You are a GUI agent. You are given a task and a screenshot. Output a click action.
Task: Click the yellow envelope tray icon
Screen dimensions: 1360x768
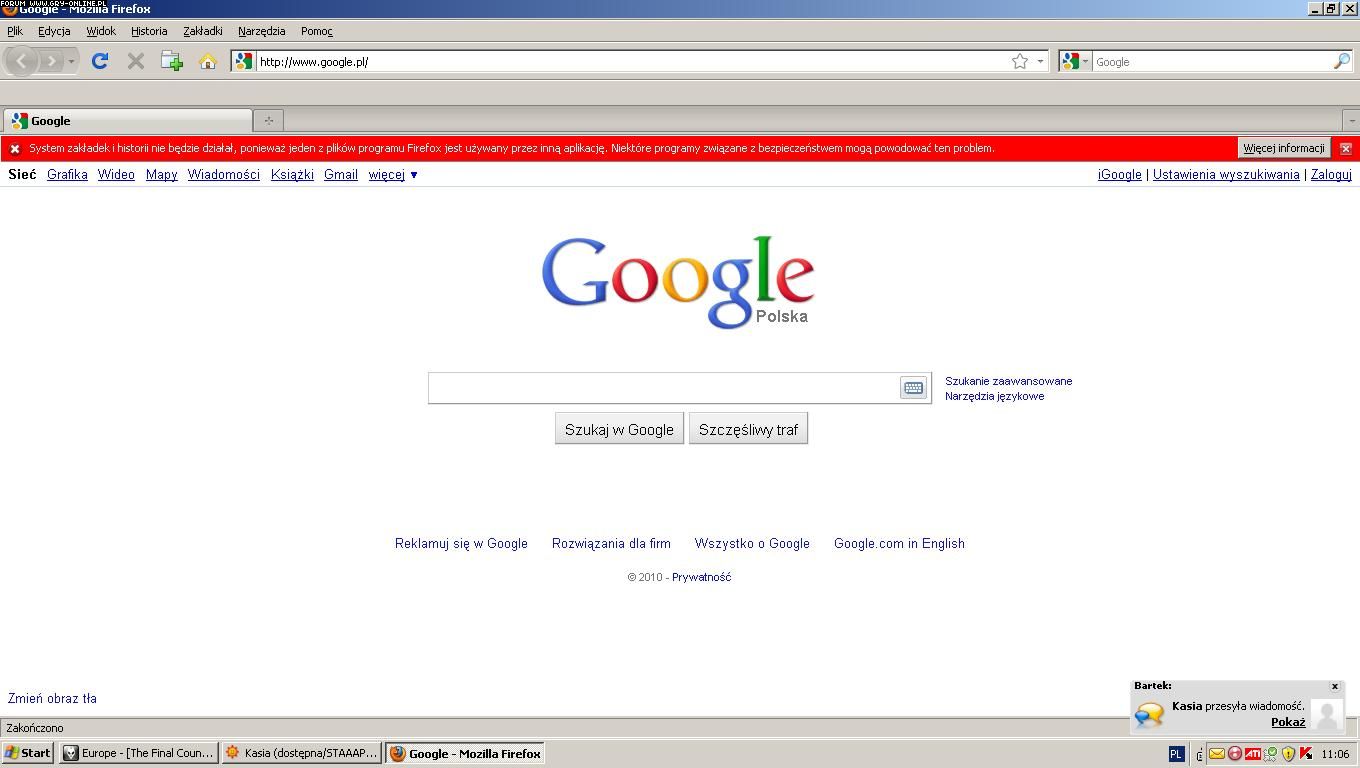[1217, 754]
